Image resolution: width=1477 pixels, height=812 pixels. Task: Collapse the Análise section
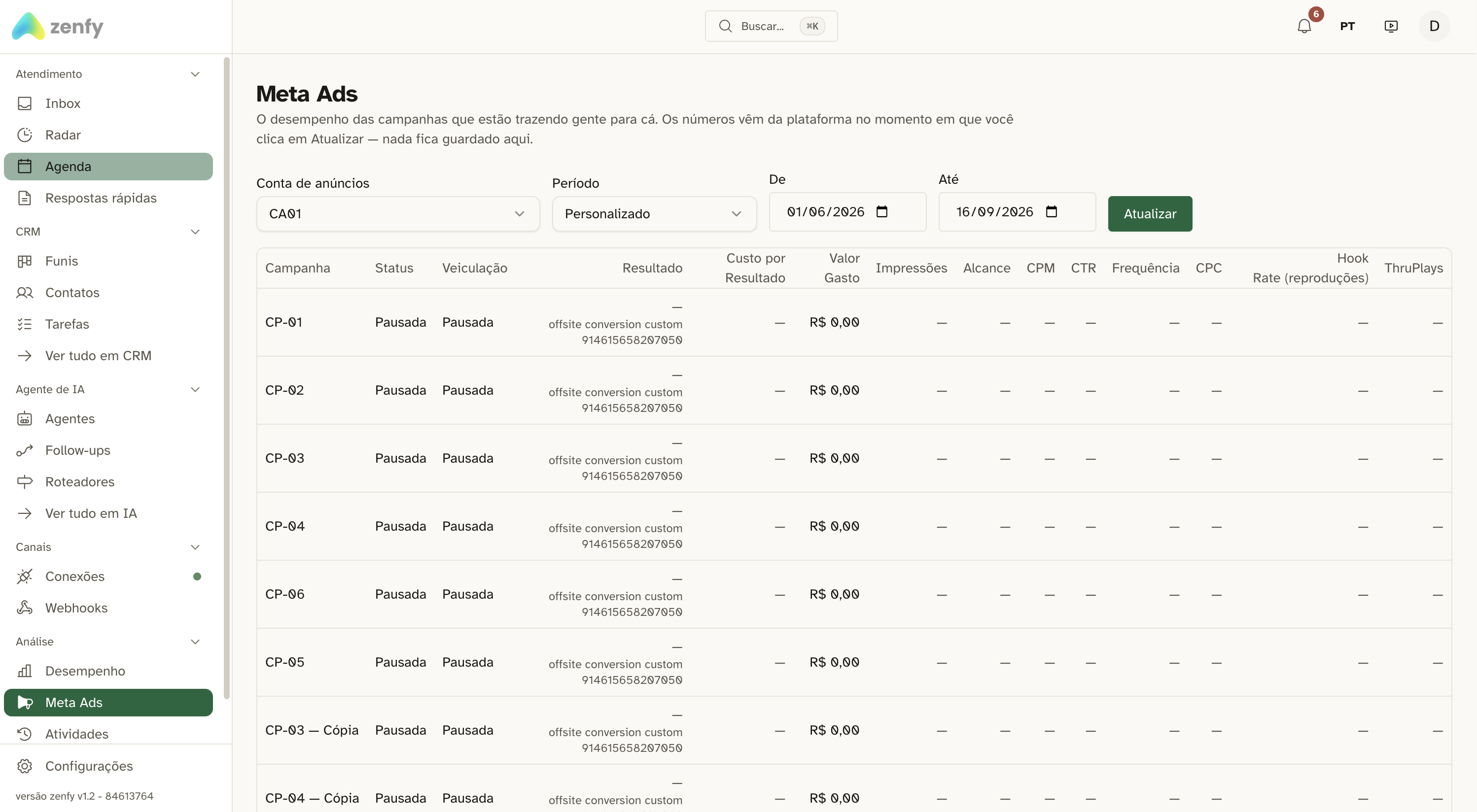195,641
